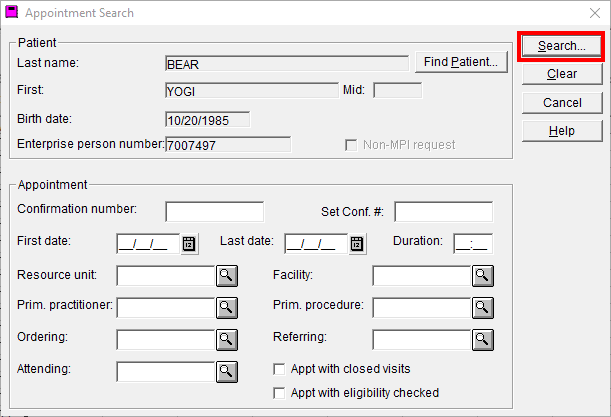Viewport: 611px width, 417px height.
Task: Check Appt with eligibility checked box
Action: [279, 393]
